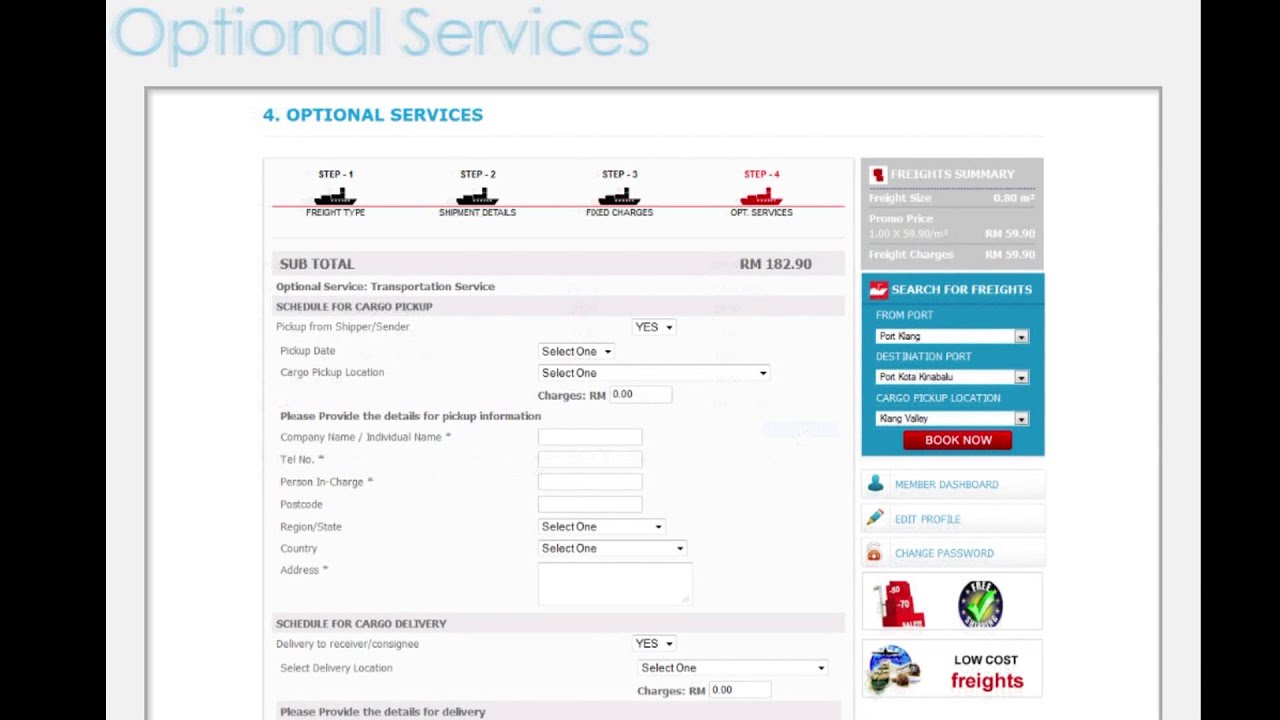The image size is (1280, 720).
Task: Go to Step 1 Freight Type label
Action: (335, 213)
